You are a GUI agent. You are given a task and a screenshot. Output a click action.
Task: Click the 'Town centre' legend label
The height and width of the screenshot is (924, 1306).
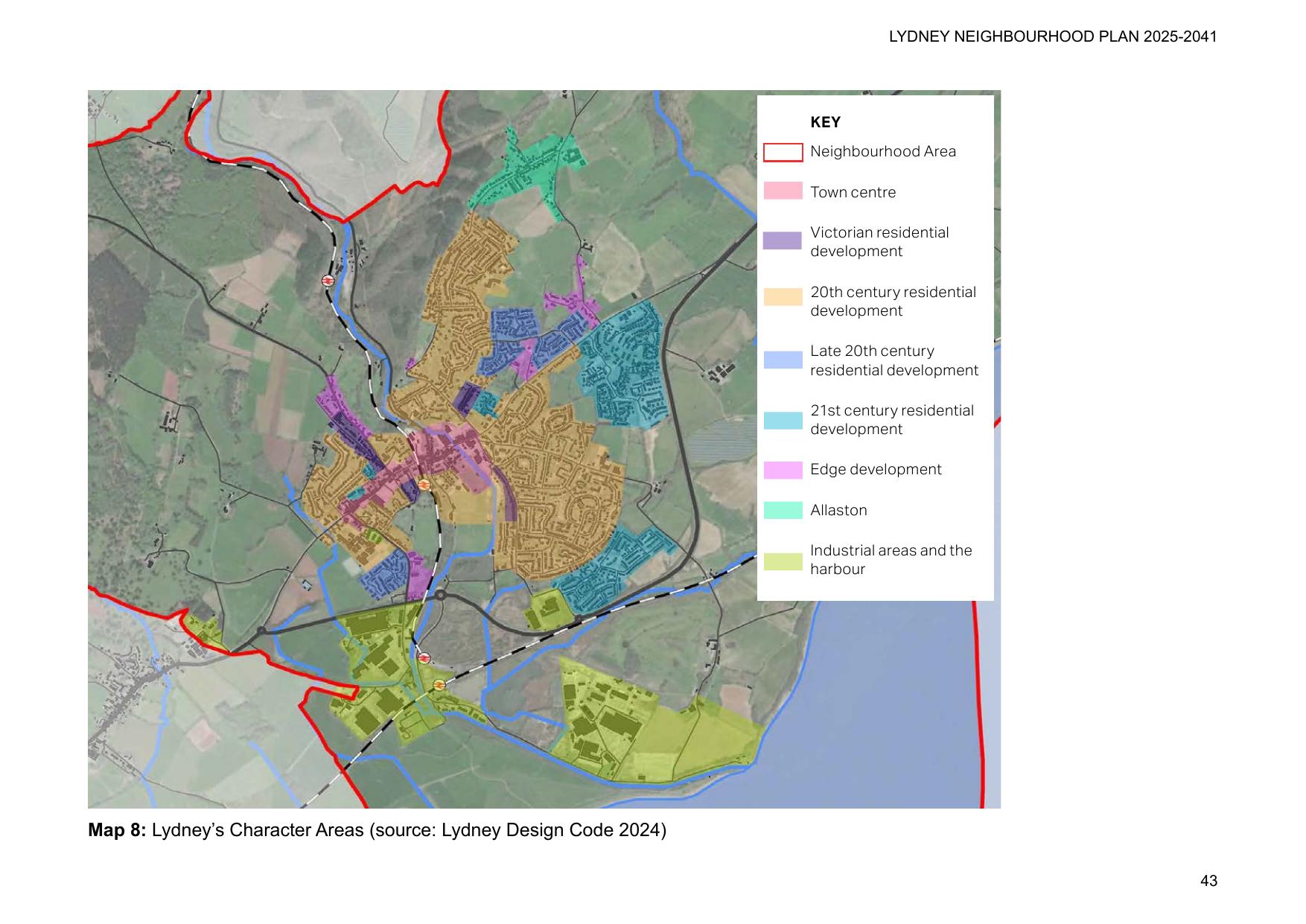(x=853, y=192)
